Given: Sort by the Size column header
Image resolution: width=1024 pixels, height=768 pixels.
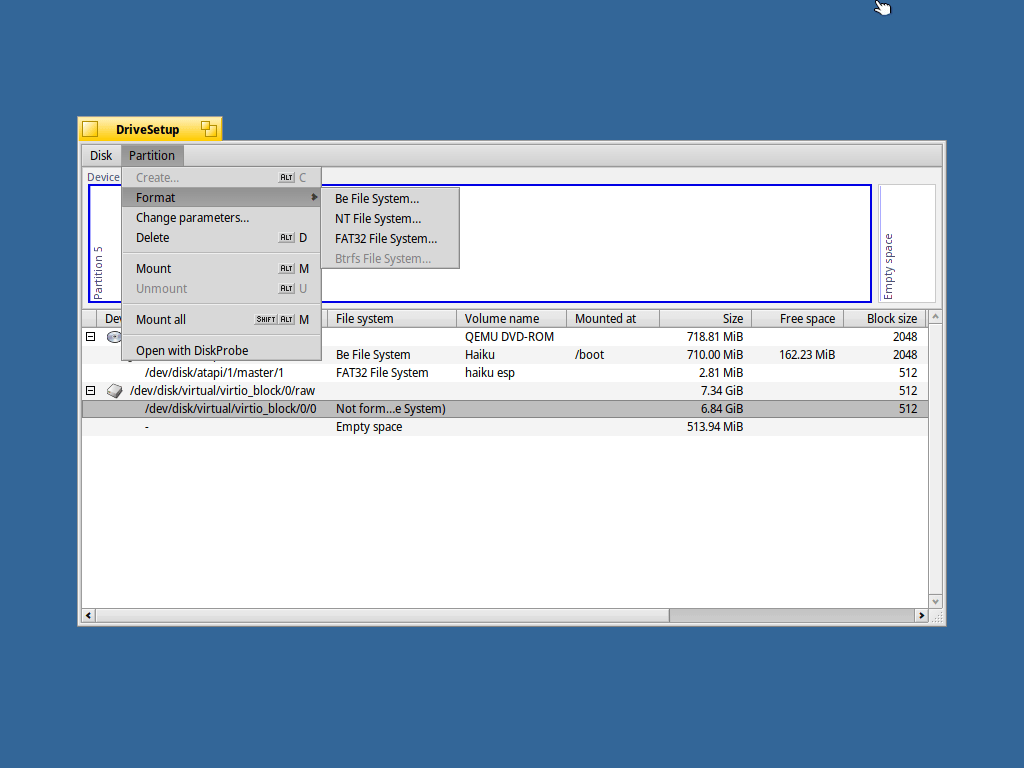Looking at the screenshot, I should pos(706,319).
